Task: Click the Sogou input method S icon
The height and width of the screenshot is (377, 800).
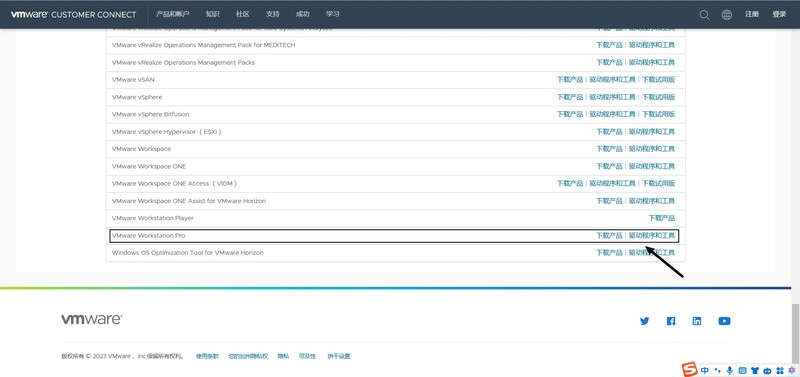Action: 690,369
